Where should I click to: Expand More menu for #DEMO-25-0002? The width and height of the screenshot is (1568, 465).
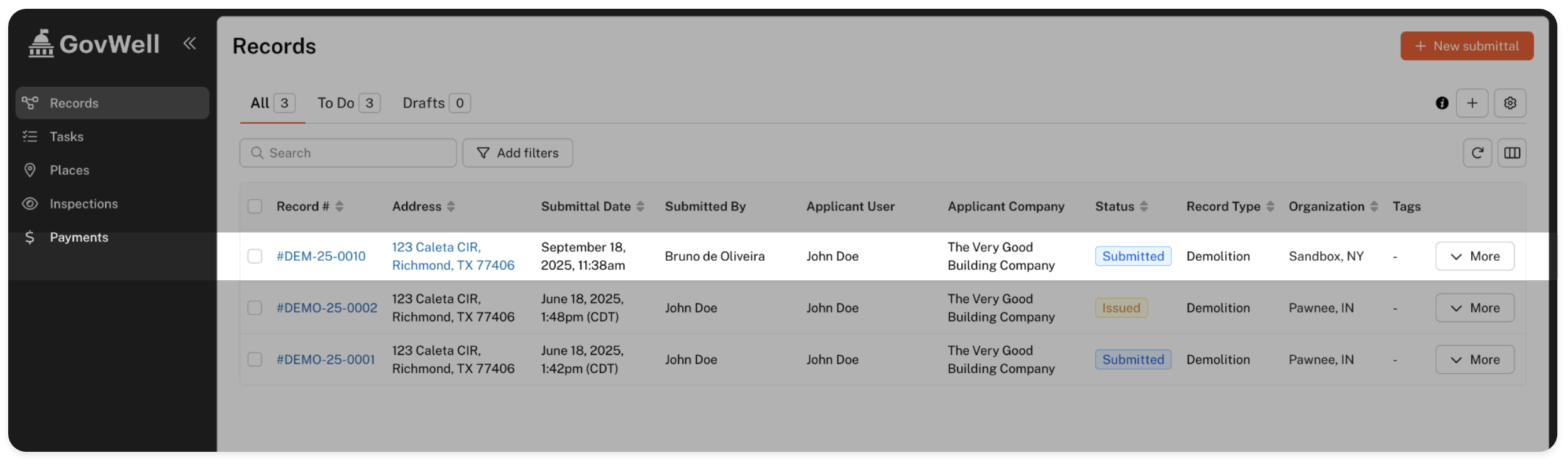pos(1474,308)
